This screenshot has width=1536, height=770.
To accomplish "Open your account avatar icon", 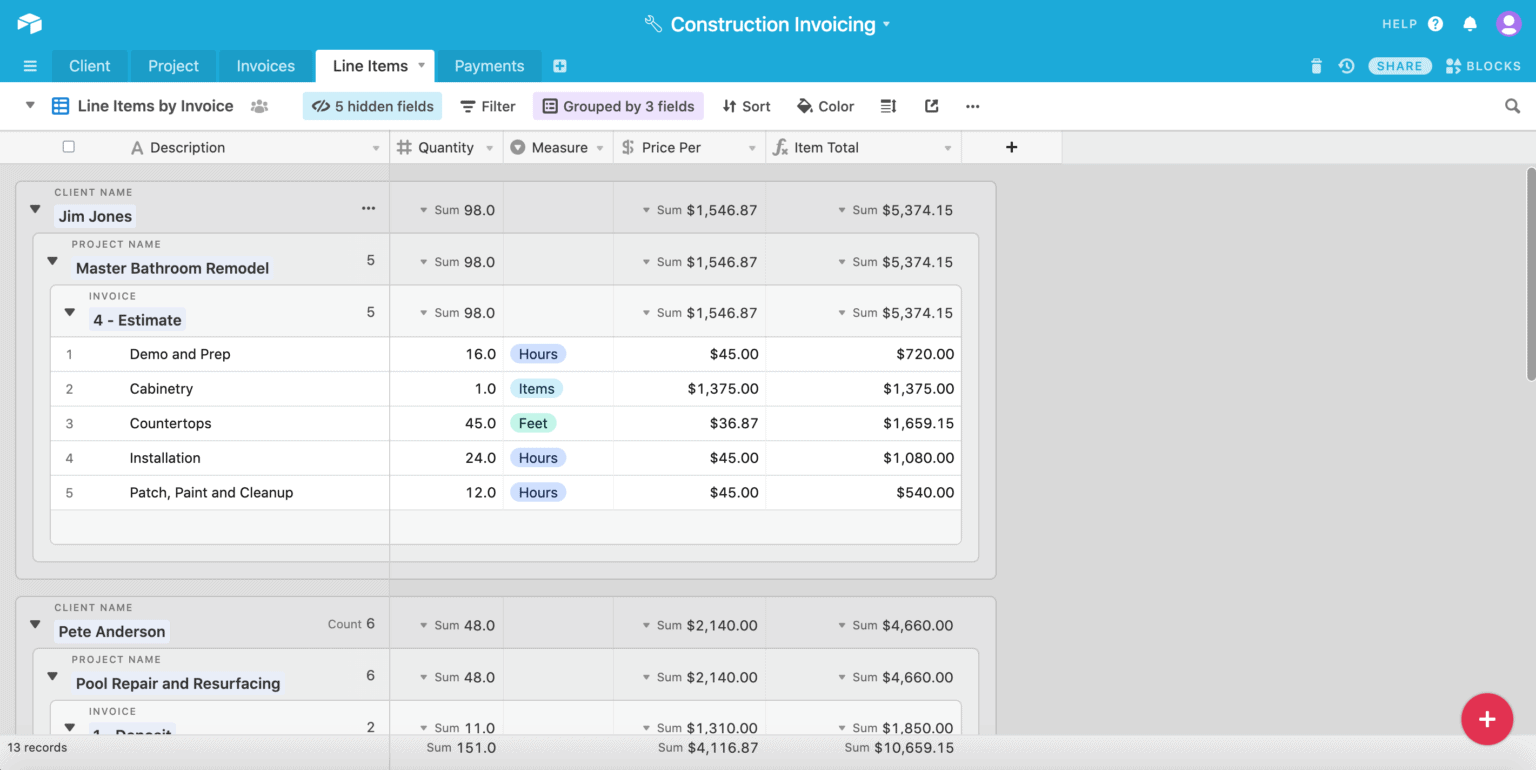I will click(x=1510, y=23).
